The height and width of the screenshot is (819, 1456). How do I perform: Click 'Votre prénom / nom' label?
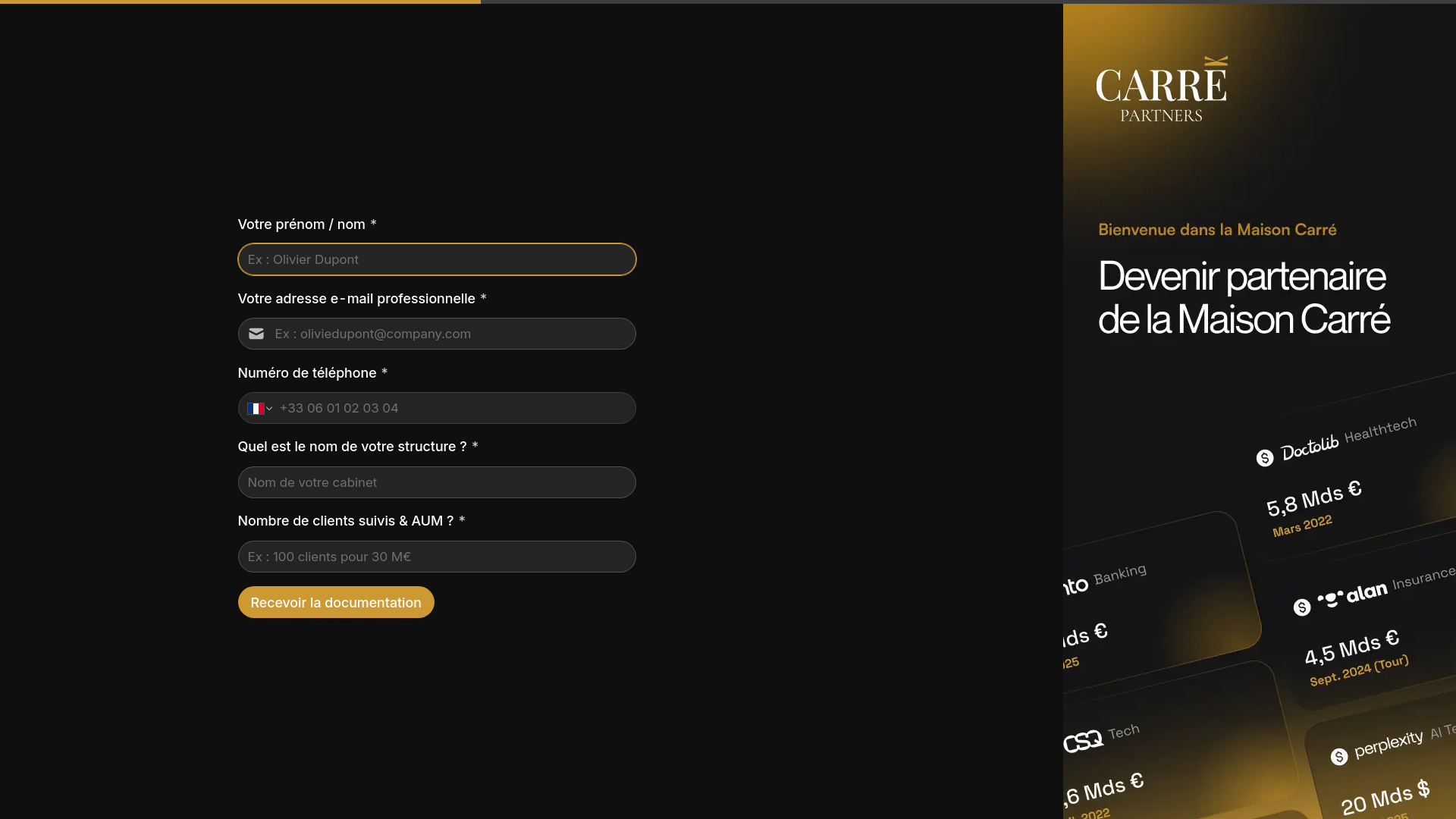(x=301, y=224)
